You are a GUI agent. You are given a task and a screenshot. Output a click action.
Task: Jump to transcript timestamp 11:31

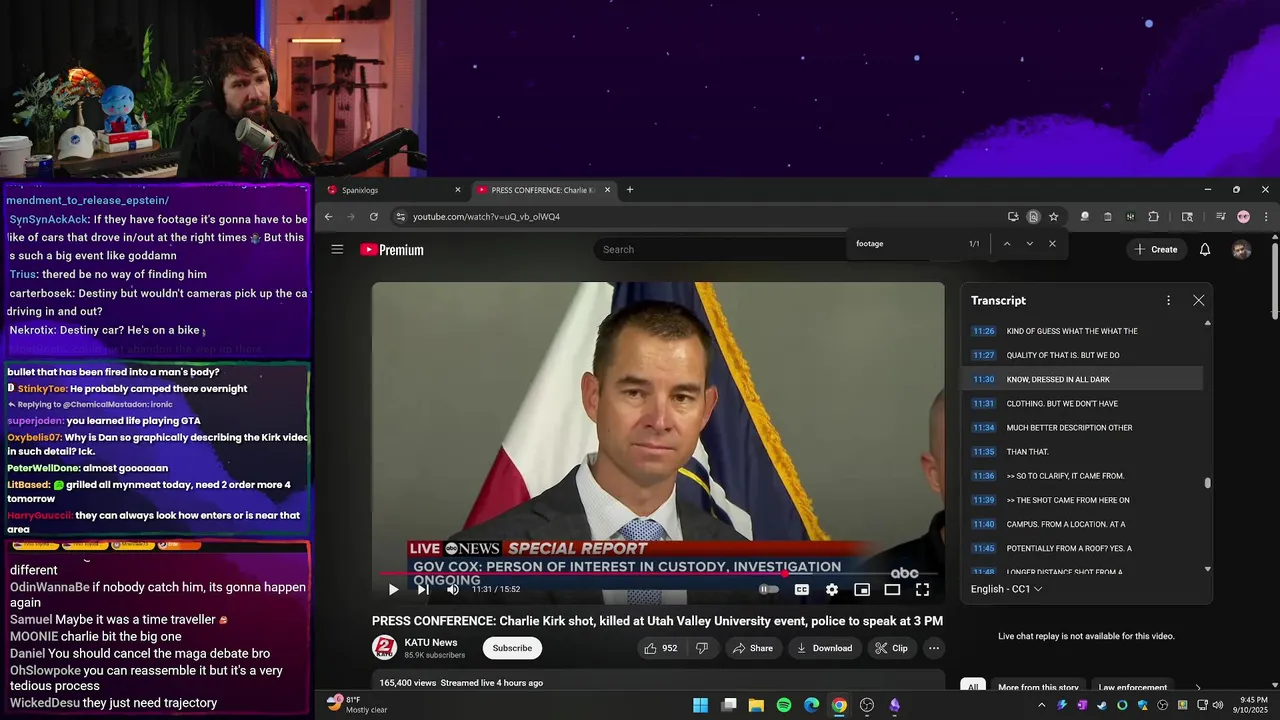[984, 403]
